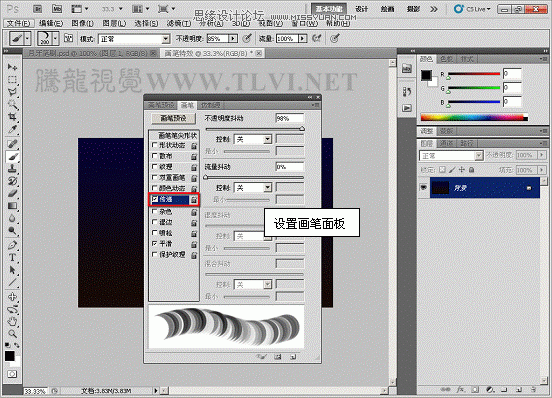
Task: Open the brush preset picker arrow
Action: pyautogui.click(x=55, y=38)
